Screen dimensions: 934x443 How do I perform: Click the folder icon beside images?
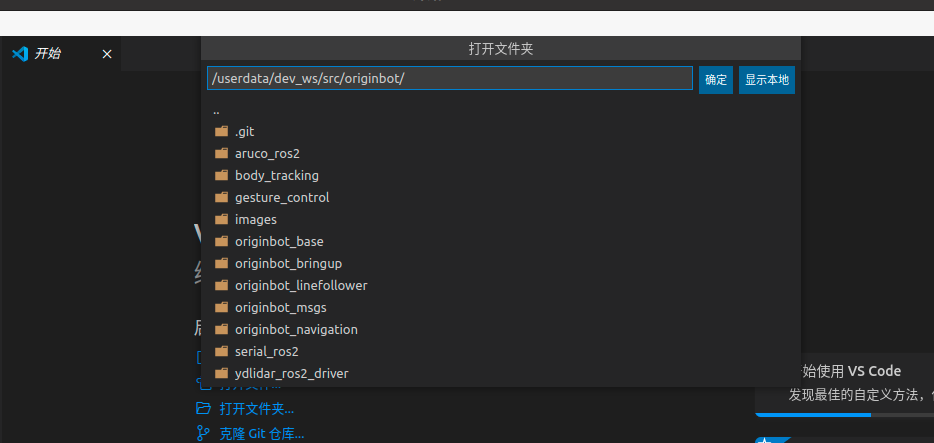221,219
